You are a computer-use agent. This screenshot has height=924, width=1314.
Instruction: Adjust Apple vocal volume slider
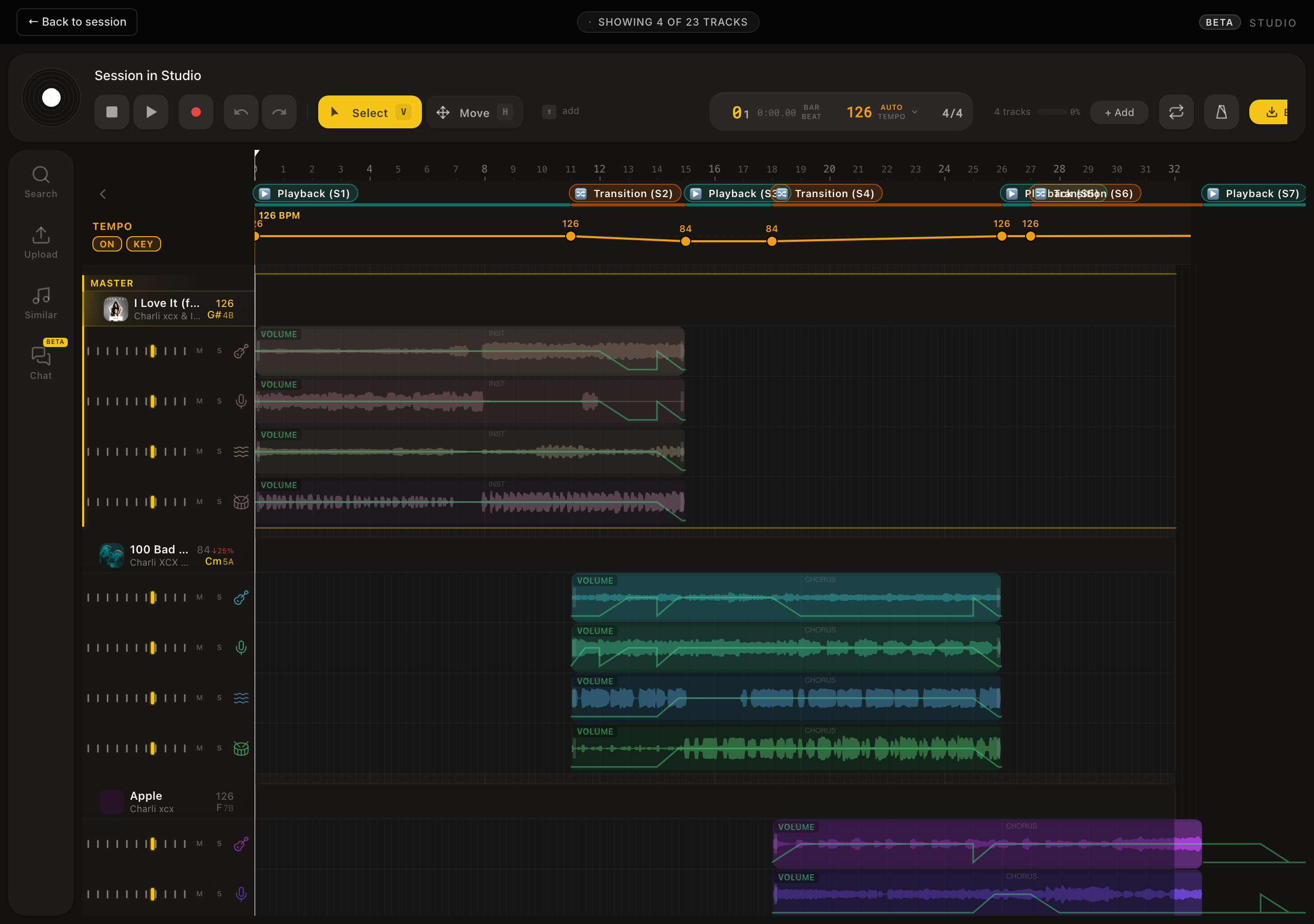tap(137, 894)
